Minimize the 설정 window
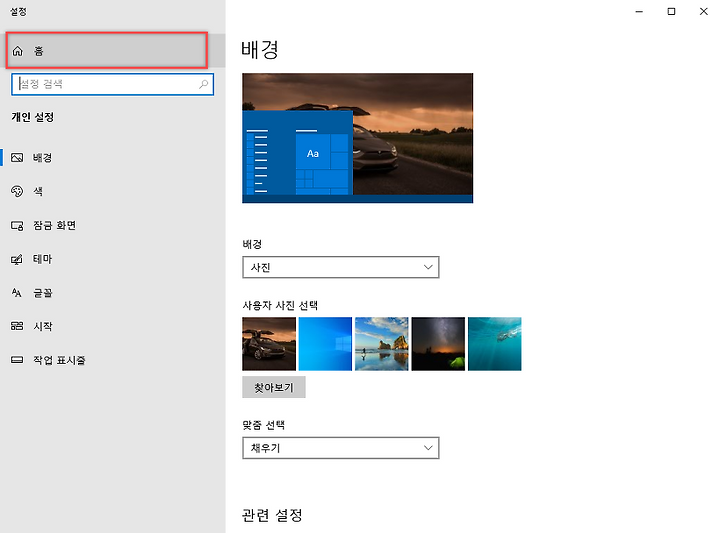 639,11
